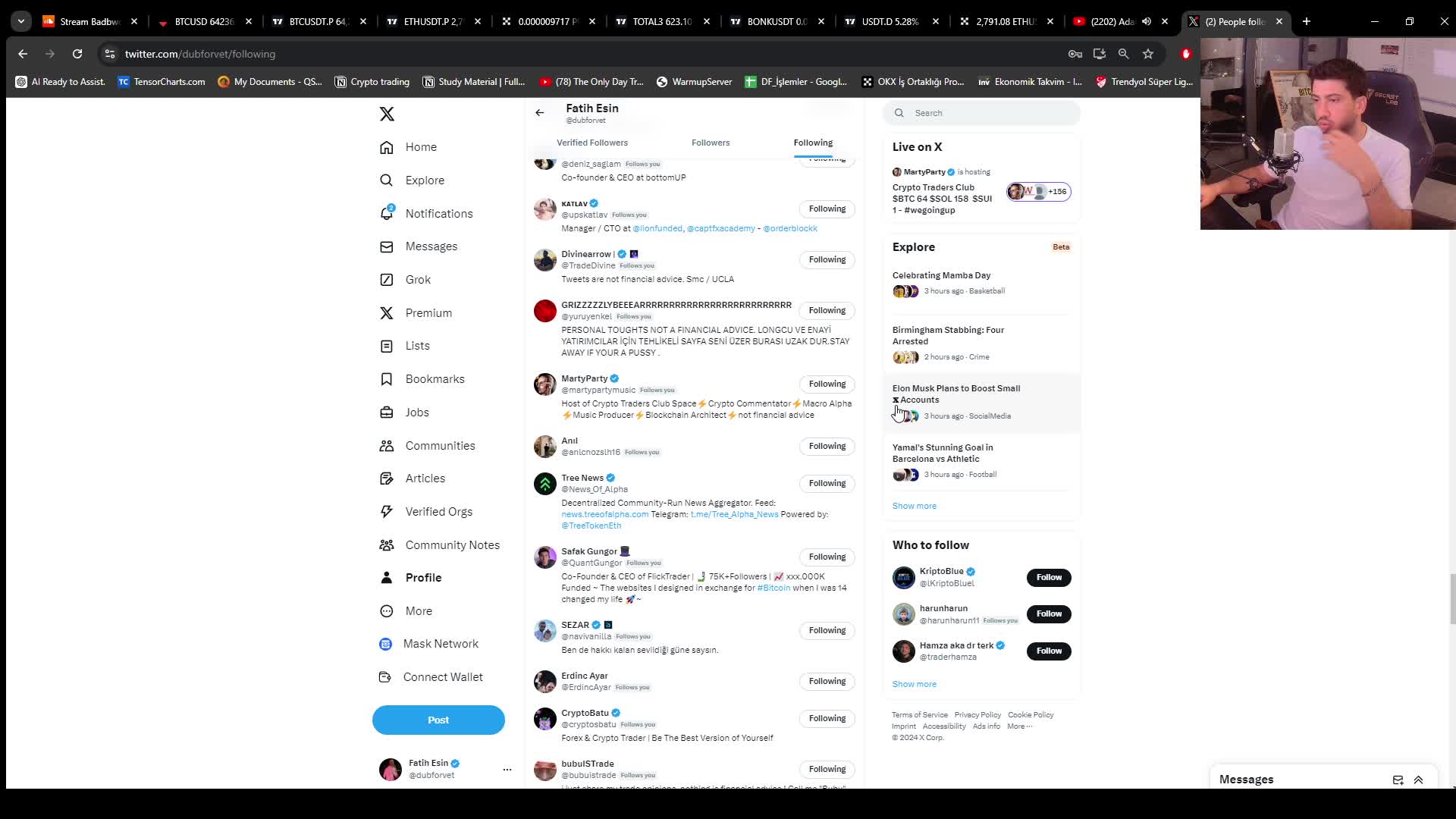This screenshot has height=819, width=1456.
Task: Open the Home icon in sidebar
Action: pyautogui.click(x=387, y=147)
